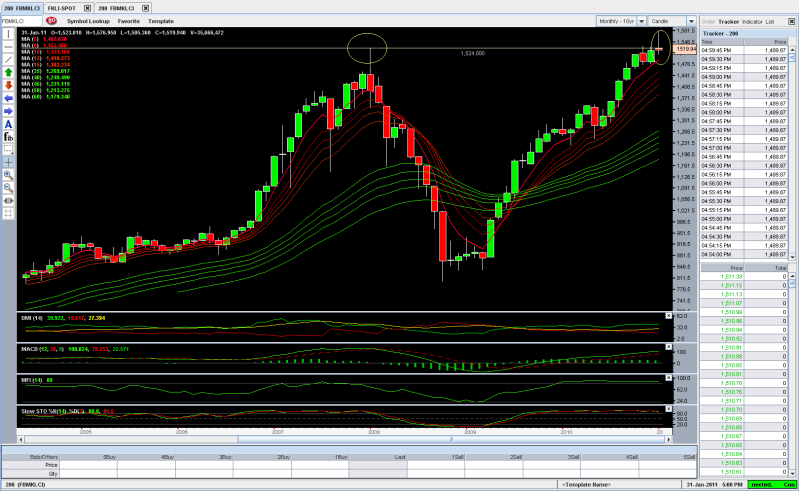Close the Slow STO indicator panel
This screenshot has height=491, width=799.
(x=669, y=409)
